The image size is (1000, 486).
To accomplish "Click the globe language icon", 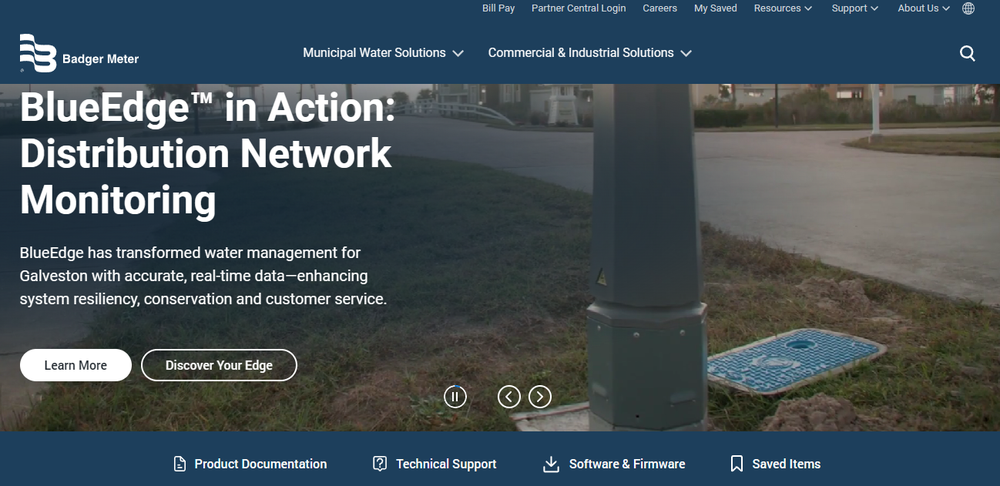I will pyautogui.click(x=968, y=8).
